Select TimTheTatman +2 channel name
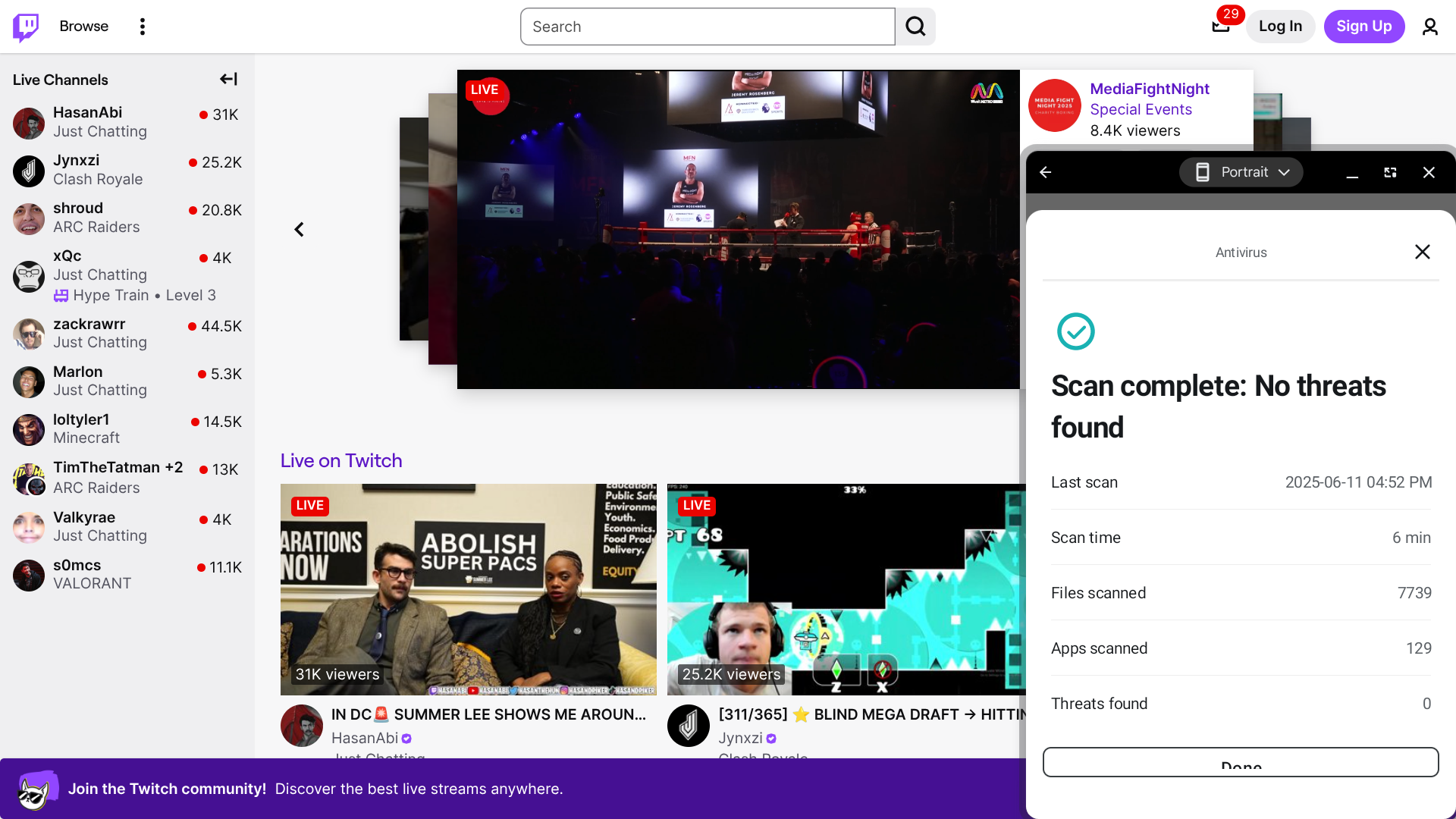 [118, 467]
